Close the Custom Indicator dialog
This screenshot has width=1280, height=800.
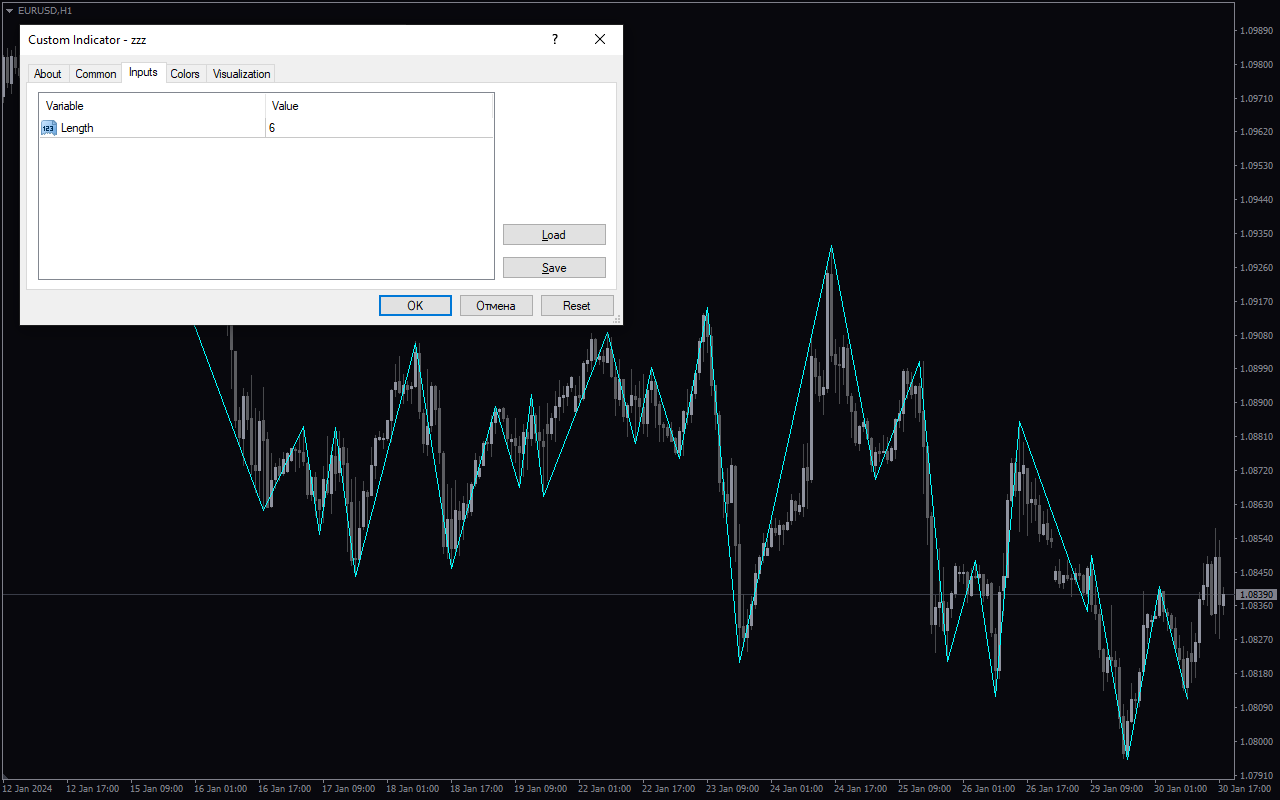tap(600, 39)
